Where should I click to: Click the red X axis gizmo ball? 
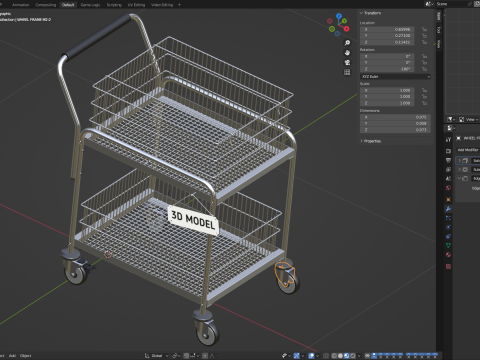[x=347, y=29]
